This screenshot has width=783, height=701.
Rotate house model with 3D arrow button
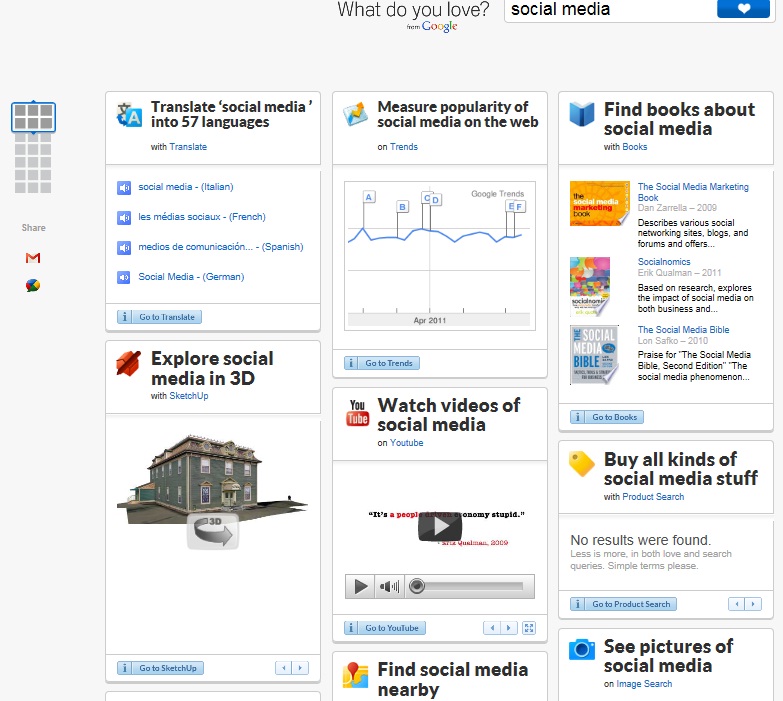[213, 532]
